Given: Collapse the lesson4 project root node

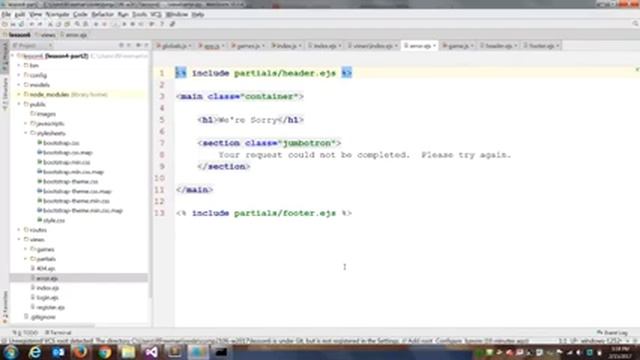Looking at the screenshot, I should pos(13,56).
